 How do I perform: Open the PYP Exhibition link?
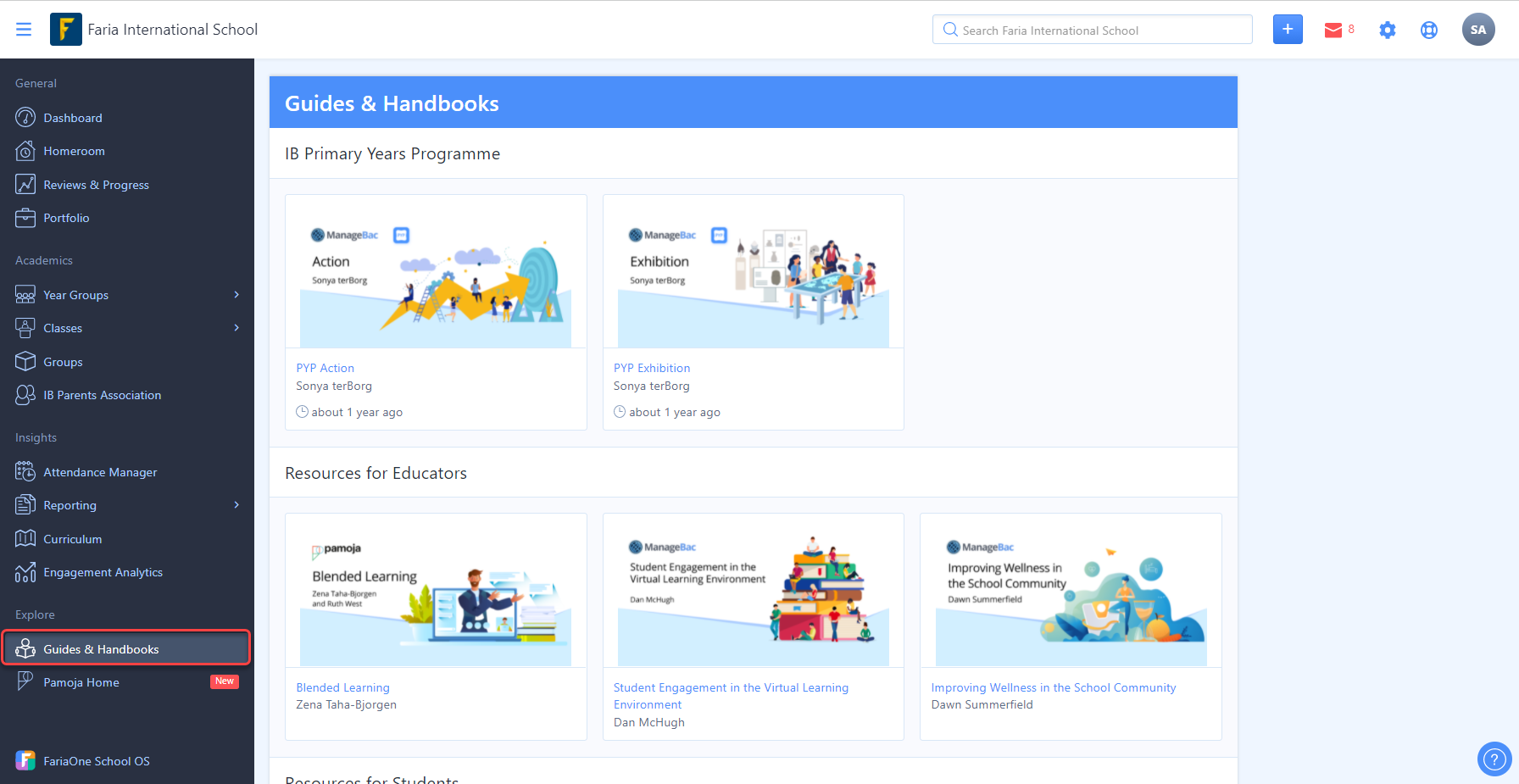coord(652,368)
